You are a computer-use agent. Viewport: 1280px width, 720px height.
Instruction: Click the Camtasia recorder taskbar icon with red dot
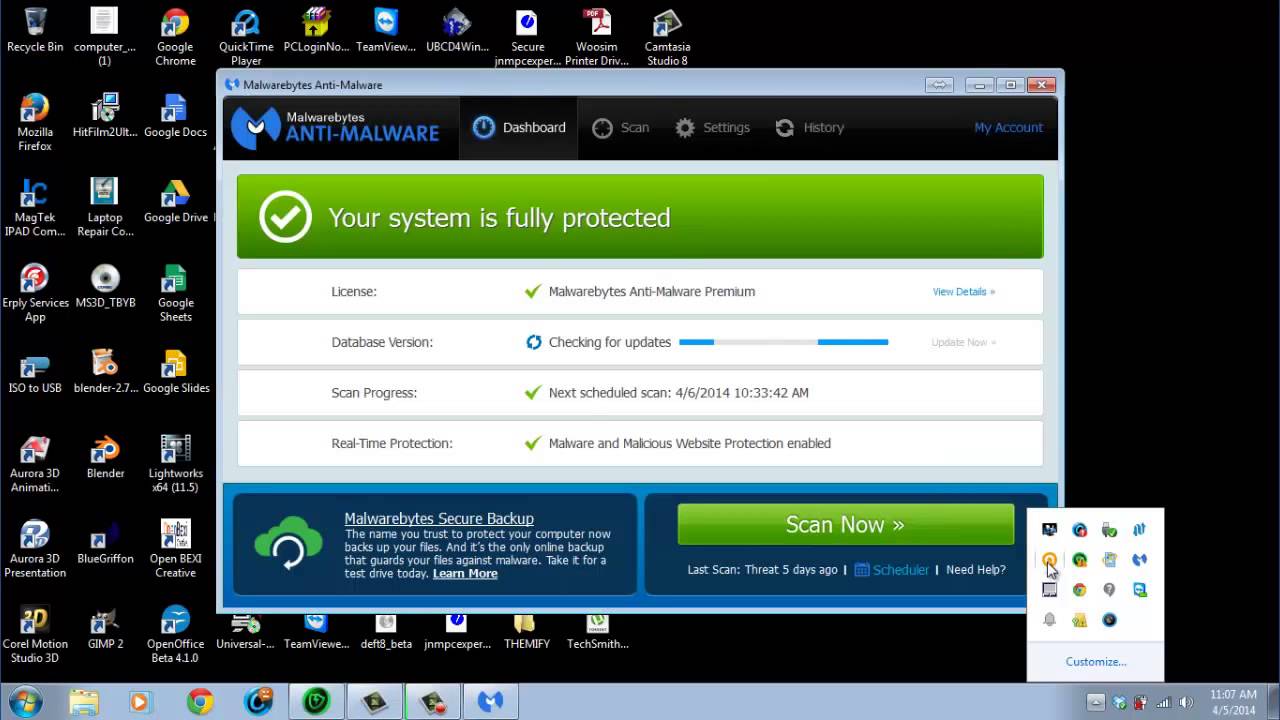432,702
